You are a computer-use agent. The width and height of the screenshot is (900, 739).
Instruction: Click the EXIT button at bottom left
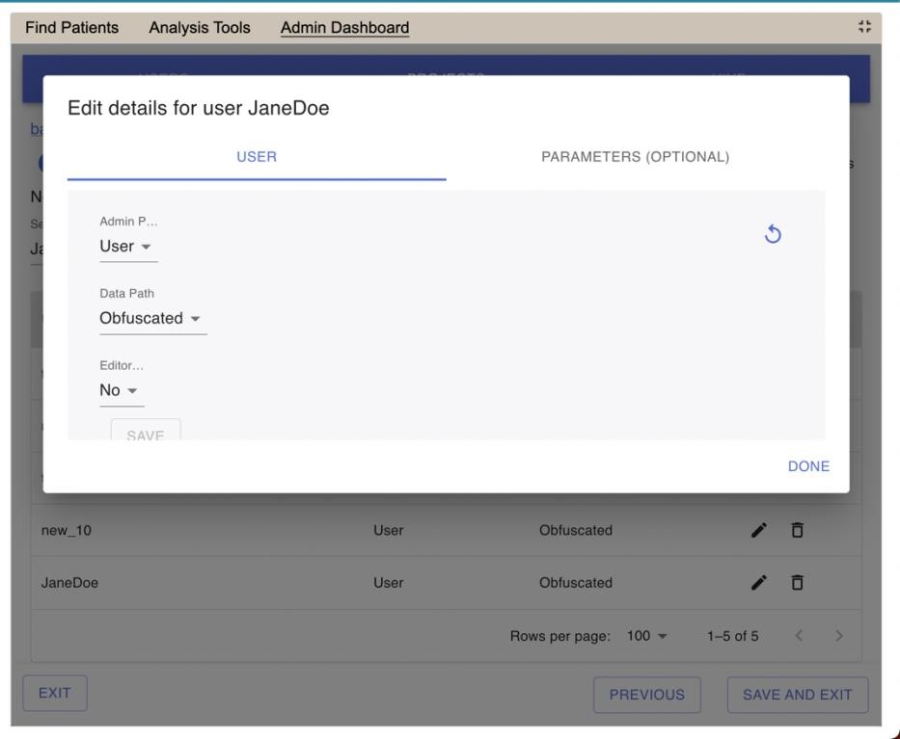55,694
